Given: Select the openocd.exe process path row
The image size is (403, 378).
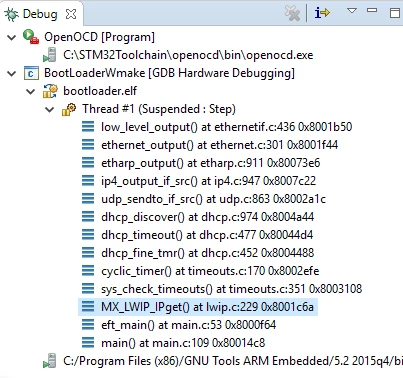Looking at the screenshot, I should click(188, 55).
